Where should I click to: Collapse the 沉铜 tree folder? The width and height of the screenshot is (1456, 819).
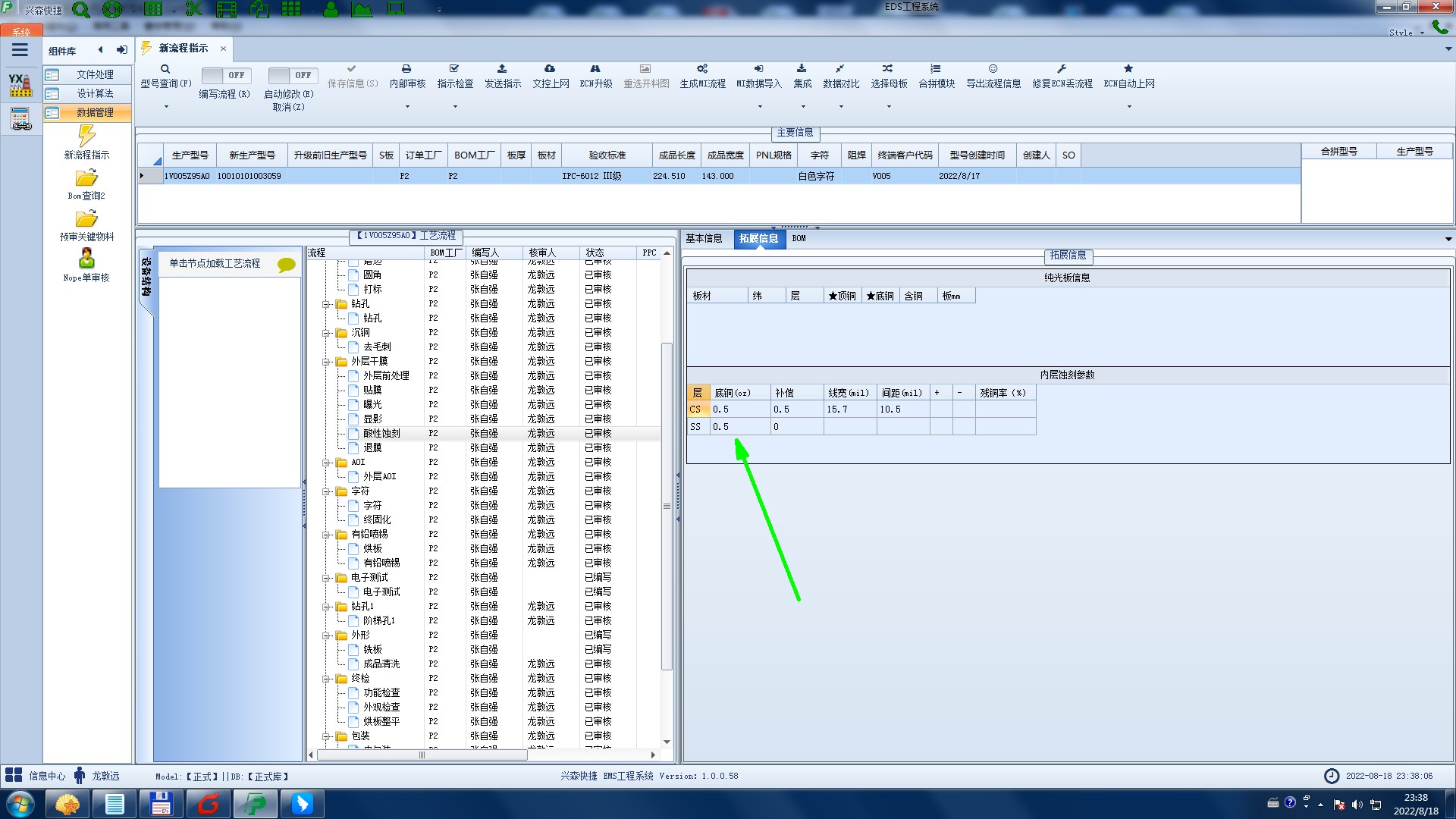coord(325,333)
